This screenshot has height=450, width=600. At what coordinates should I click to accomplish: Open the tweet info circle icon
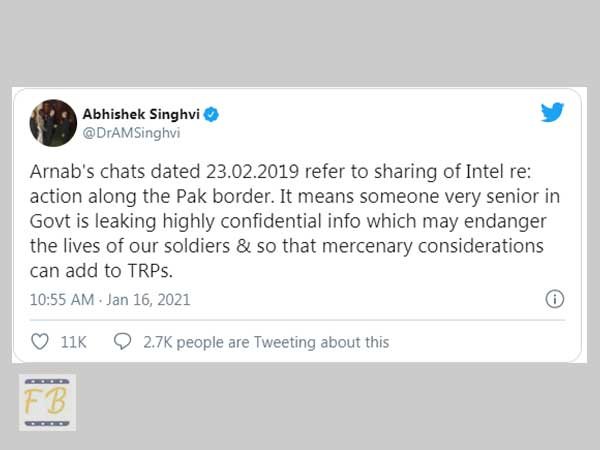point(554,299)
